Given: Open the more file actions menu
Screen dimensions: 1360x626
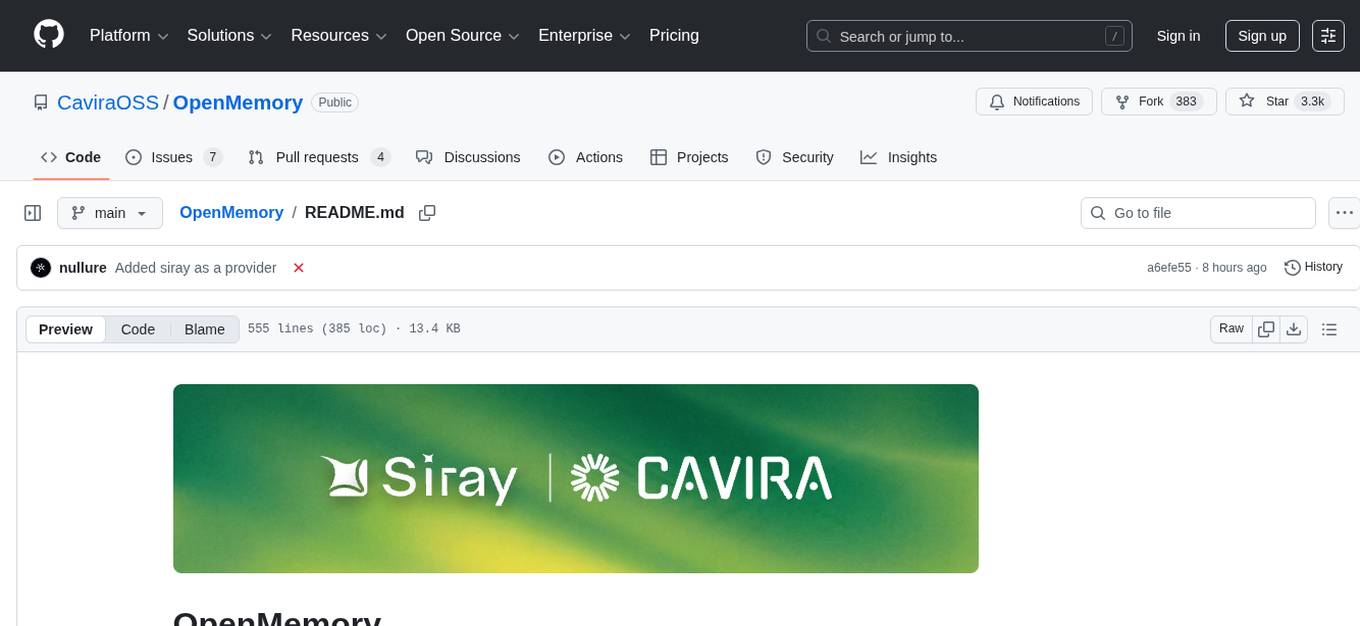Looking at the screenshot, I should pyautogui.click(x=1345, y=213).
